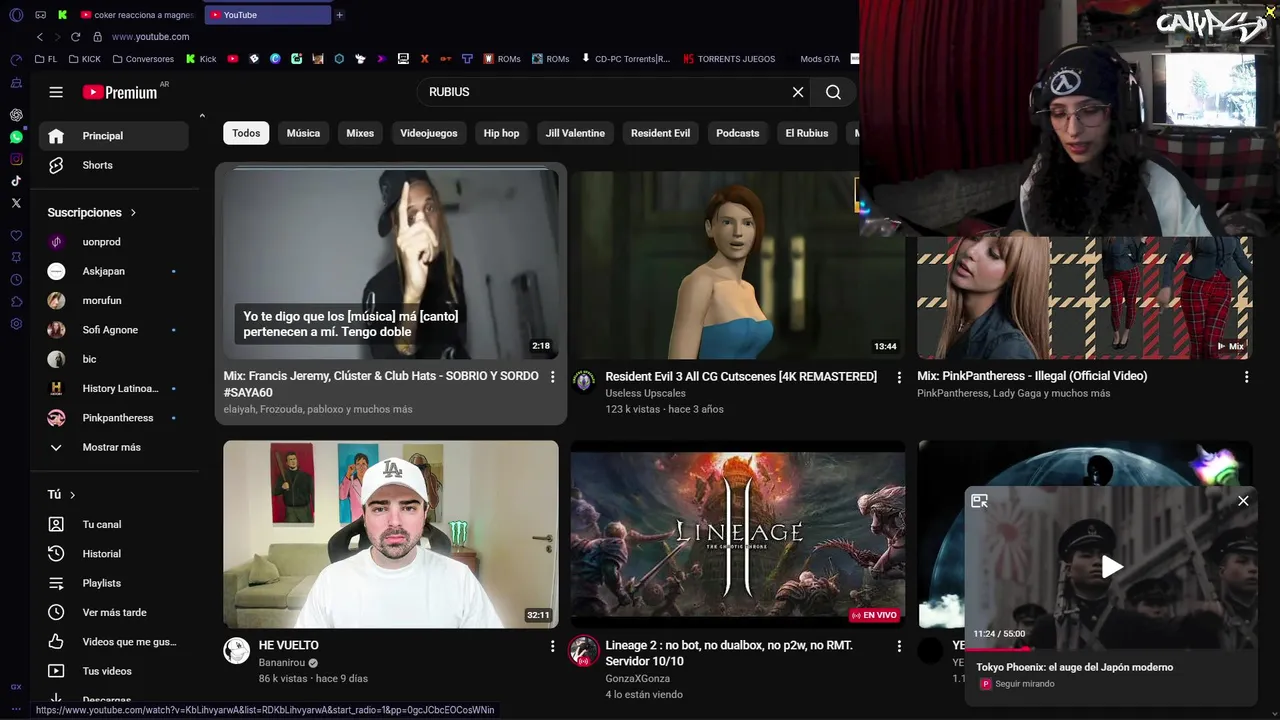Open history clock in Opera sidebar
This screenshot has width=1280, height=720.
tap(16, 280)
